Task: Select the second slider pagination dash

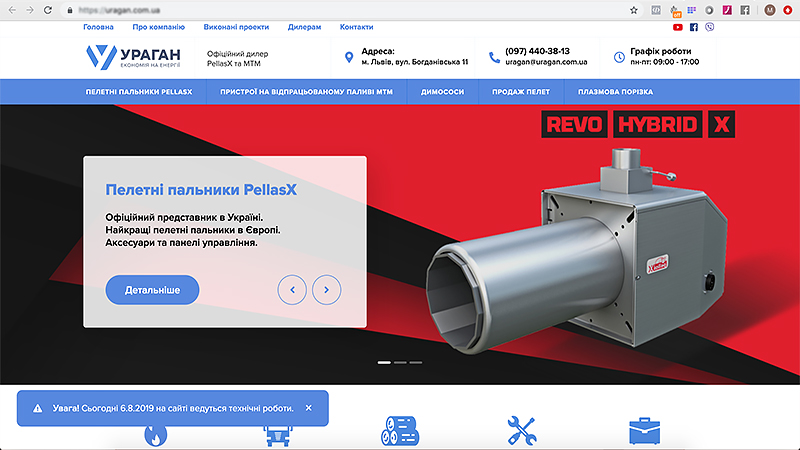Action: coord(400,363)
